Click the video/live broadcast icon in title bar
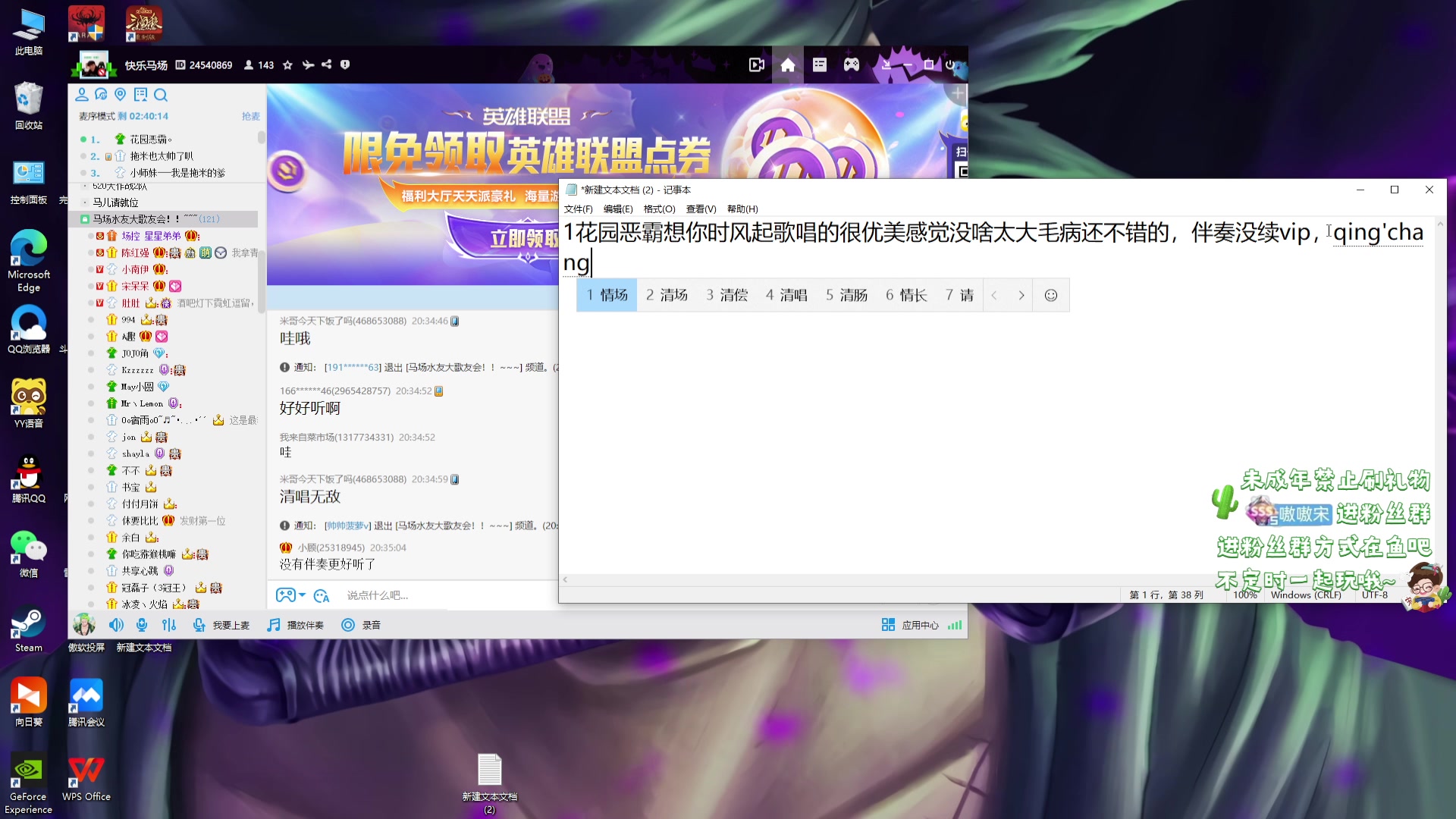This screenshot has height=819, width=1456. tap(755, 65)
